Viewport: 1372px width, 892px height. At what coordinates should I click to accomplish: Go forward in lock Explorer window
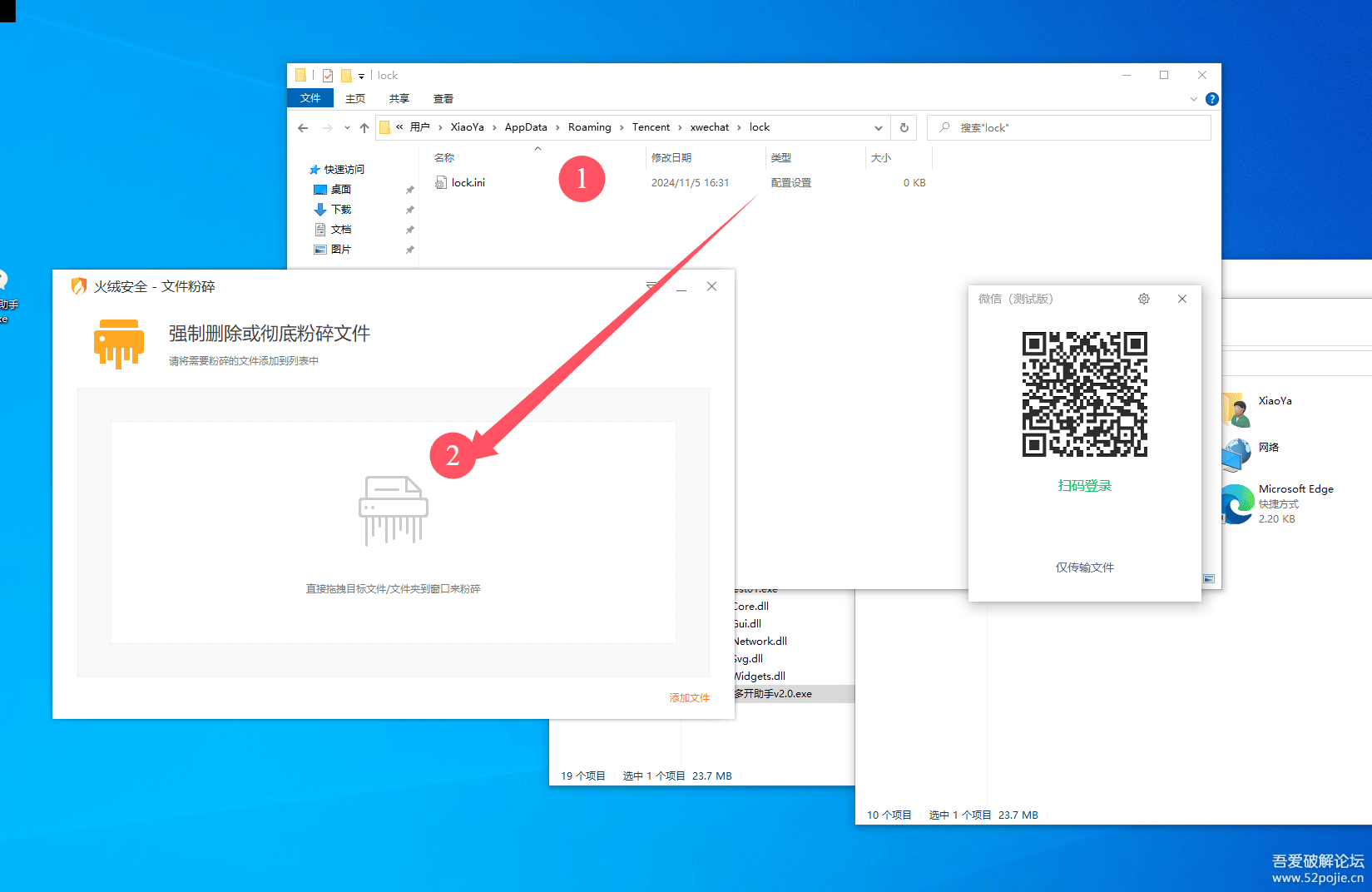point(328,128)
